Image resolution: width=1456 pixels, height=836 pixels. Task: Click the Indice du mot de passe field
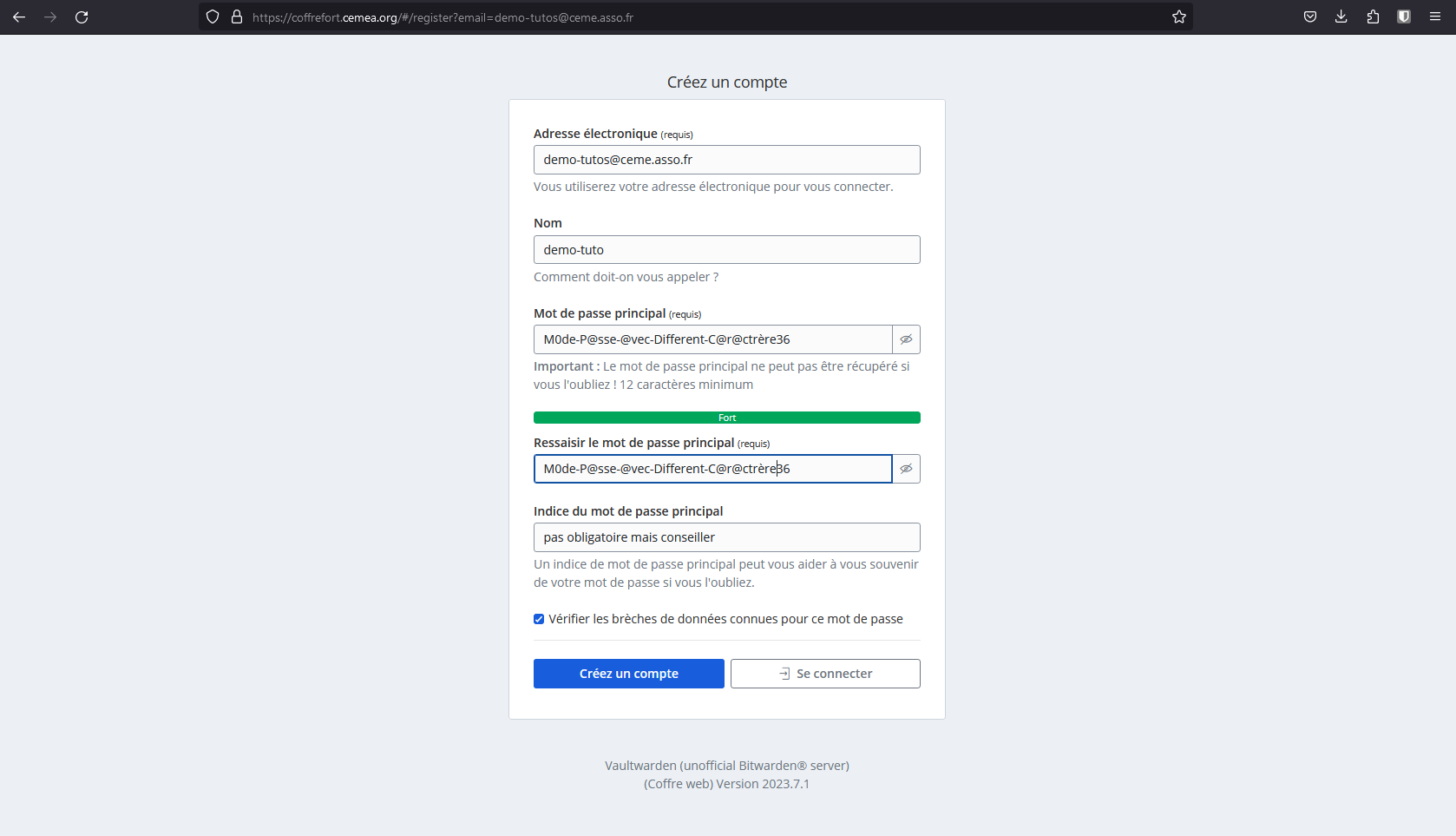[x=727, y=537]
